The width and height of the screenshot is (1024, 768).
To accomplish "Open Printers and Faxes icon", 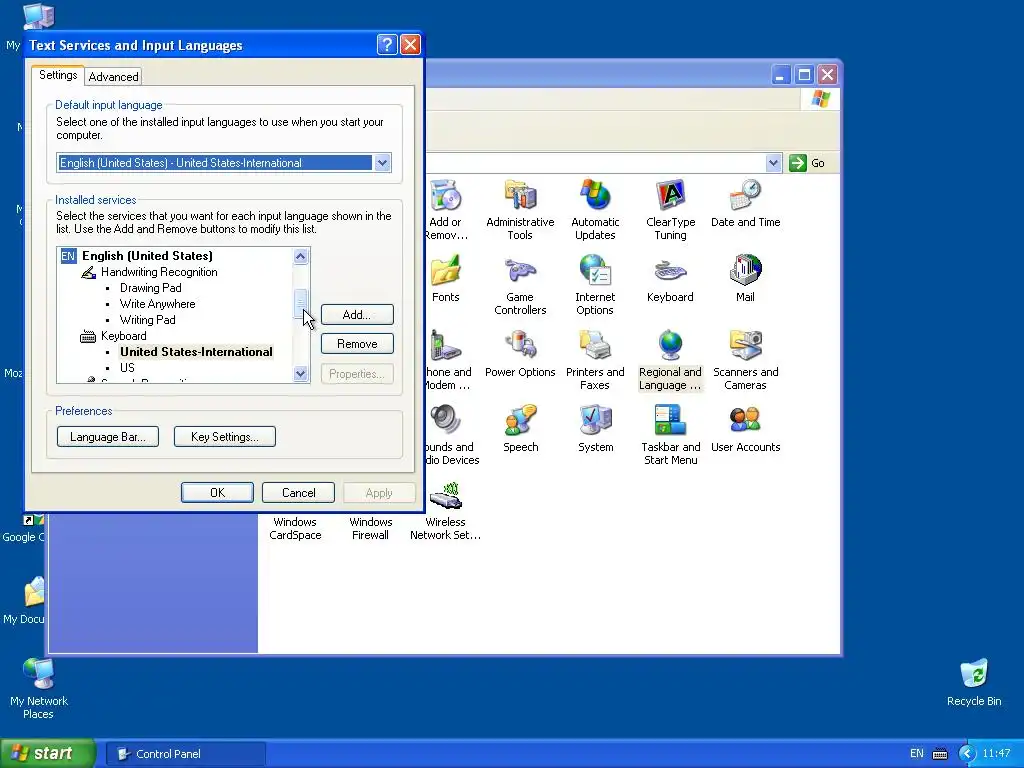I will (595, 360).
